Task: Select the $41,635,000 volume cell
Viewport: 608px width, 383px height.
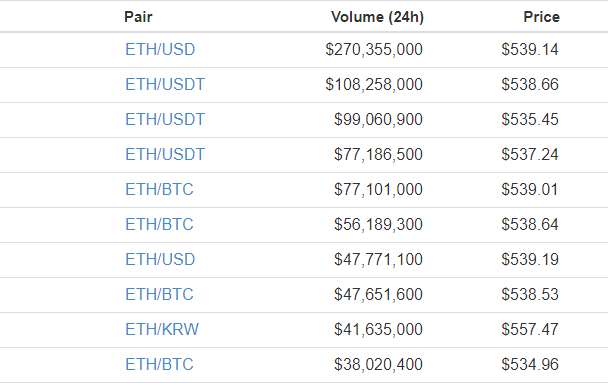Action: (378, 330)
